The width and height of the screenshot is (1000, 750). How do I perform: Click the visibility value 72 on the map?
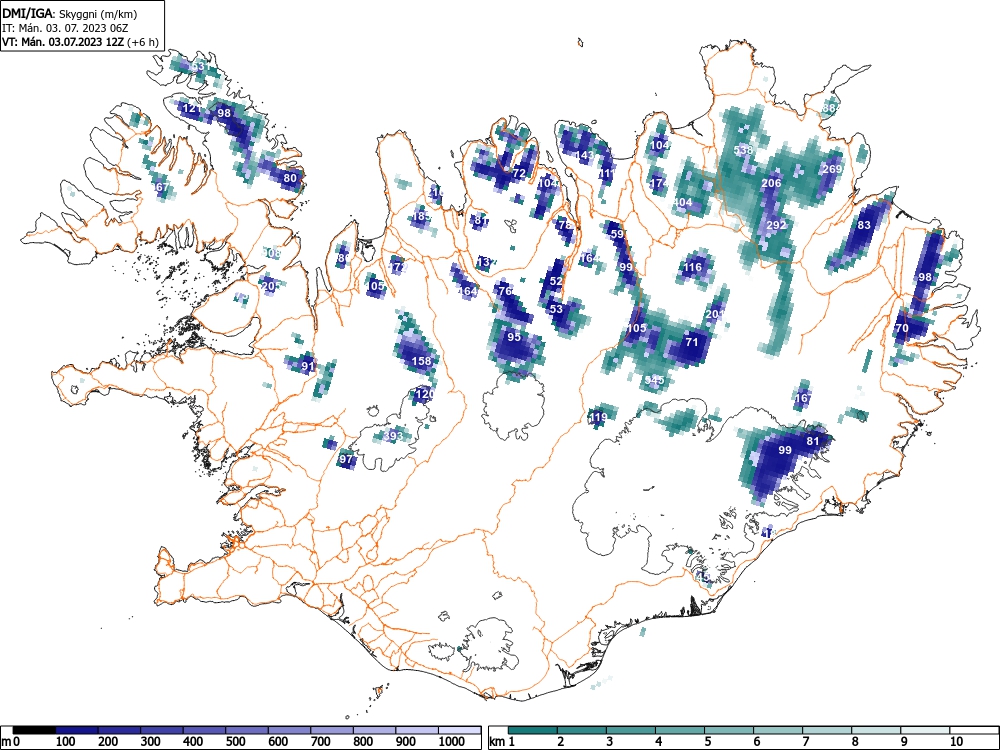click(519, 173)
